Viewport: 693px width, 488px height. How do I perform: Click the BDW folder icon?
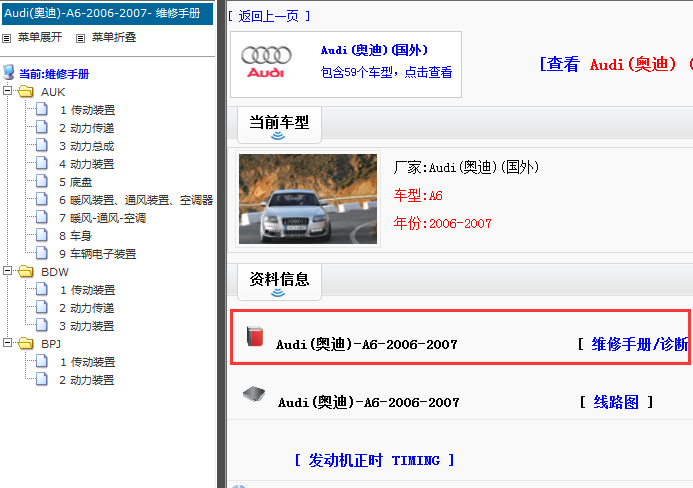pyautogui.click(x=26, y=271)
